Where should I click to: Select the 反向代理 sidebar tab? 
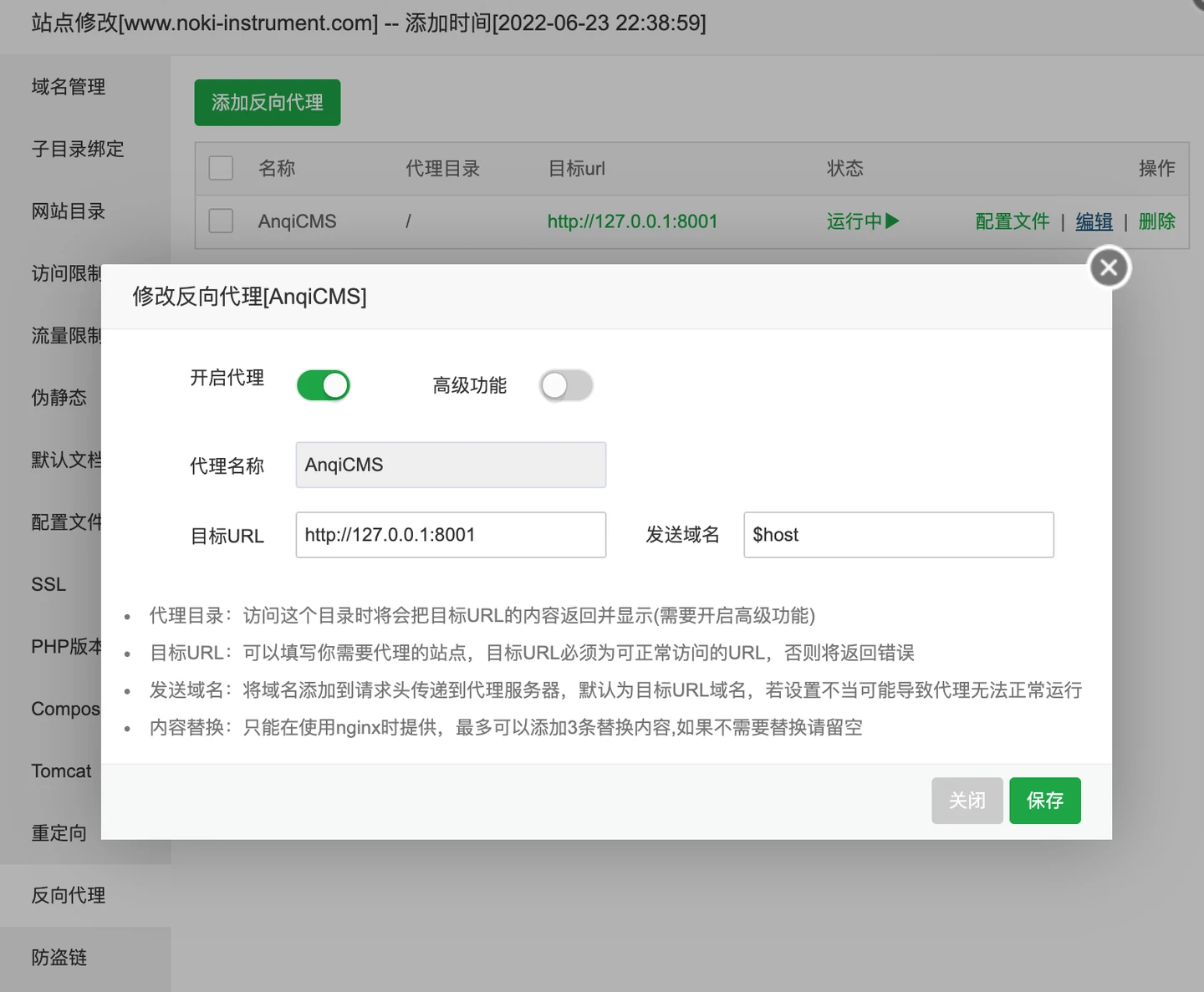click(x=69, y=895)
